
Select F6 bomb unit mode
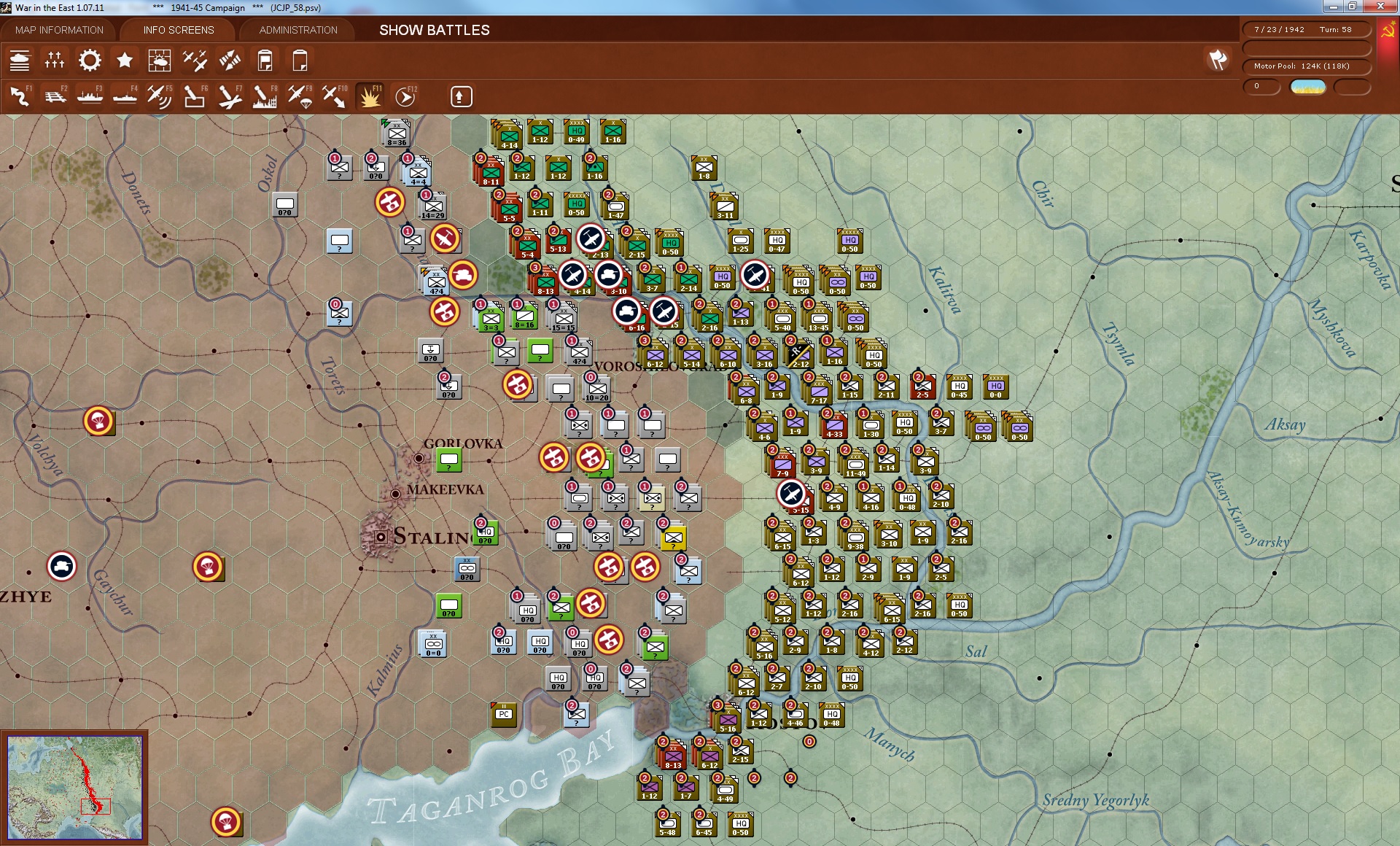coord(195,96)
